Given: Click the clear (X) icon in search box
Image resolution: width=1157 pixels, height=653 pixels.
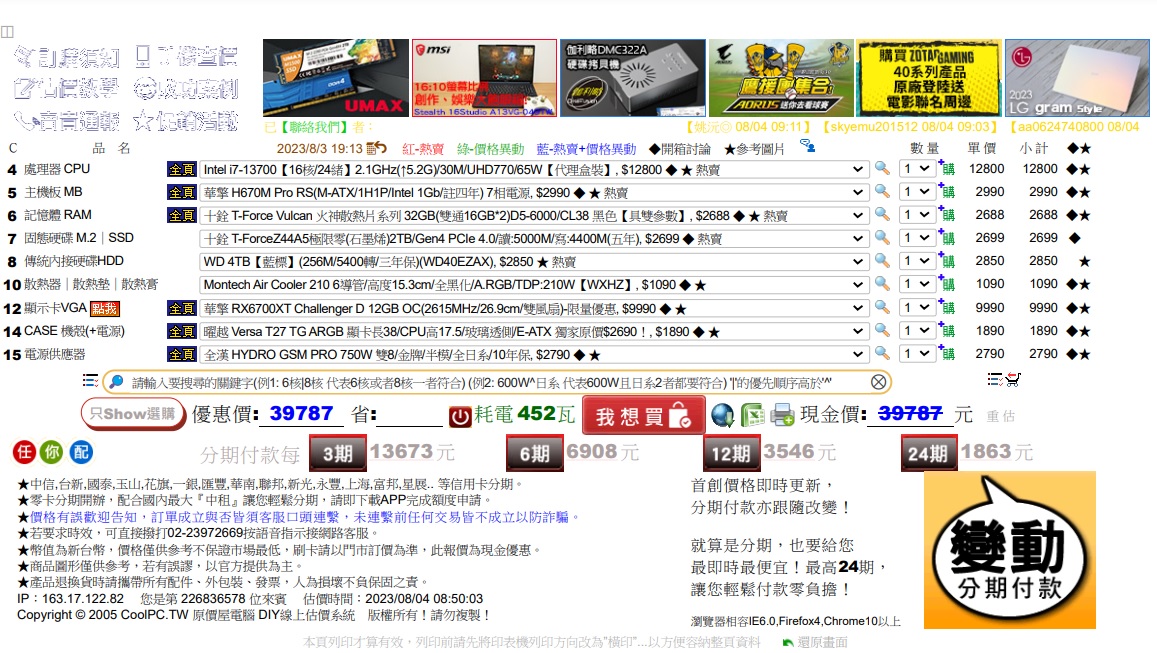Looking at the screenshot, I should click(x=878, y=381).
